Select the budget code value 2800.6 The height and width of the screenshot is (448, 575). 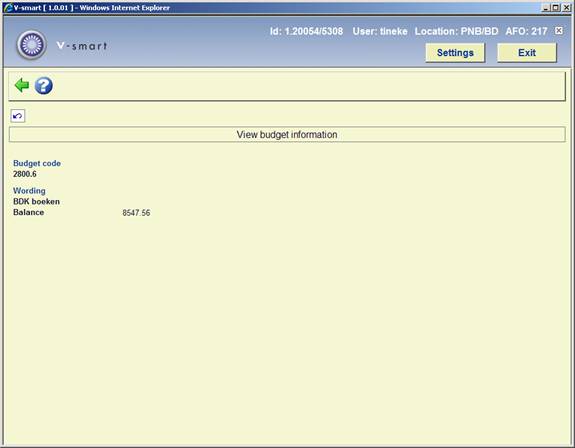pyautogui.click(x=25, y=174)
